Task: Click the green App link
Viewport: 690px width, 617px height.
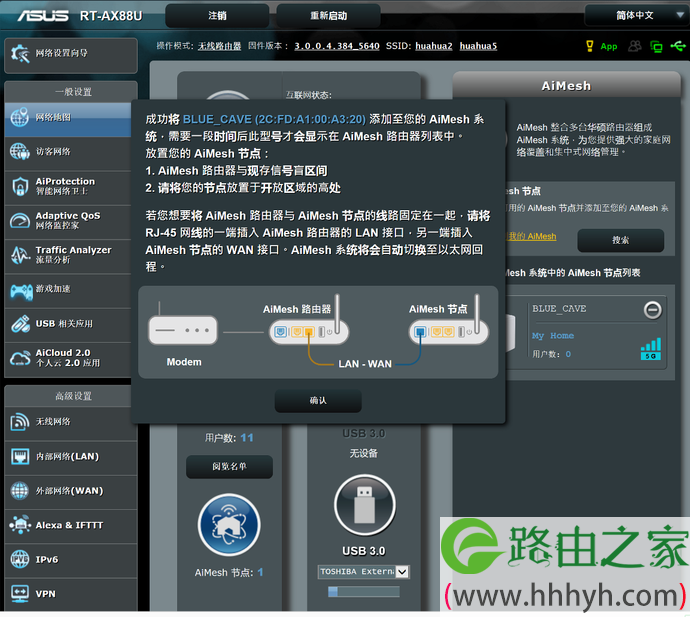Action: [x=609, y=46]
